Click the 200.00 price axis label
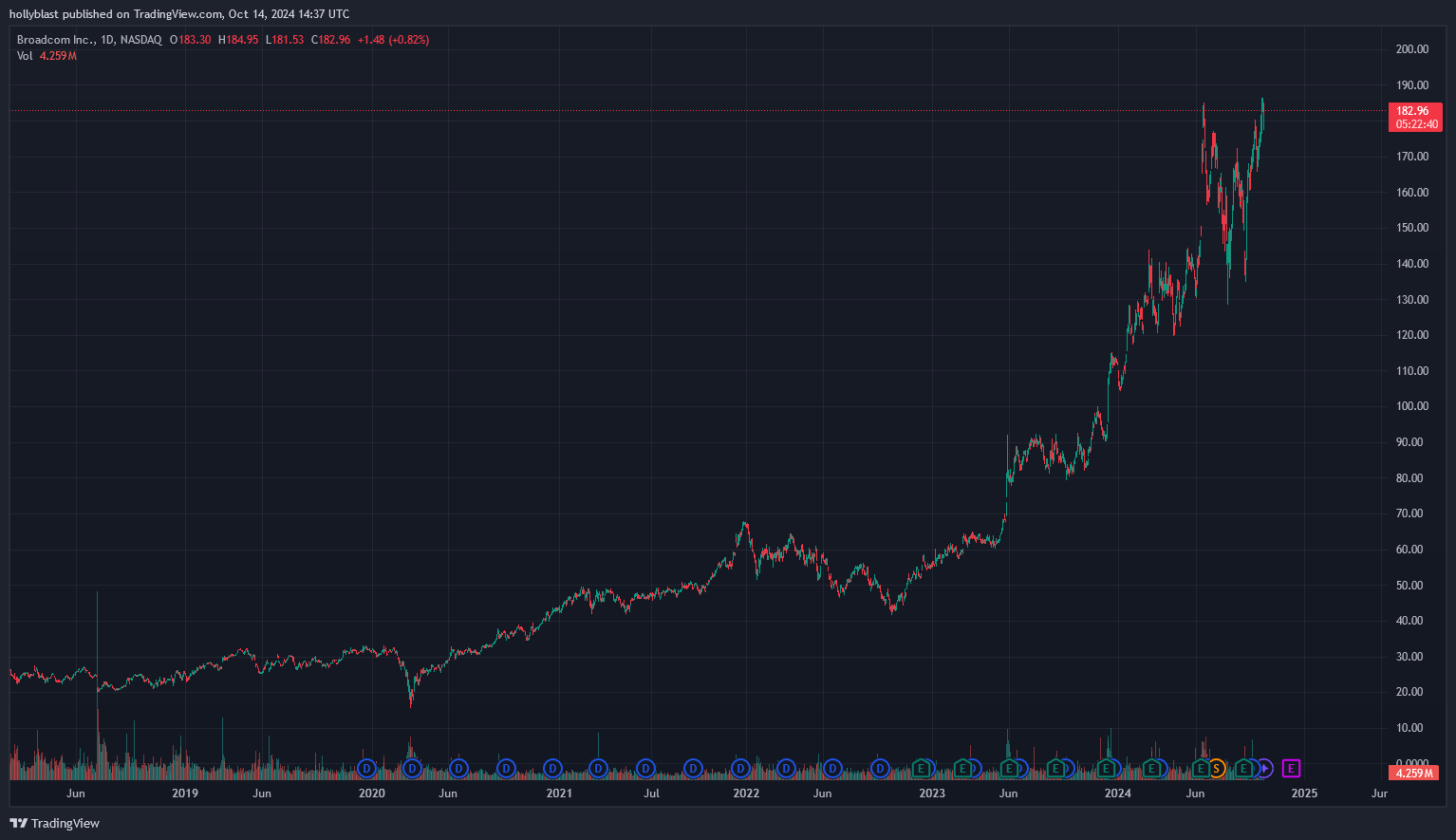Viewport: 1456px width, 840px height. pyautogui.click(x=1412, y=49)
